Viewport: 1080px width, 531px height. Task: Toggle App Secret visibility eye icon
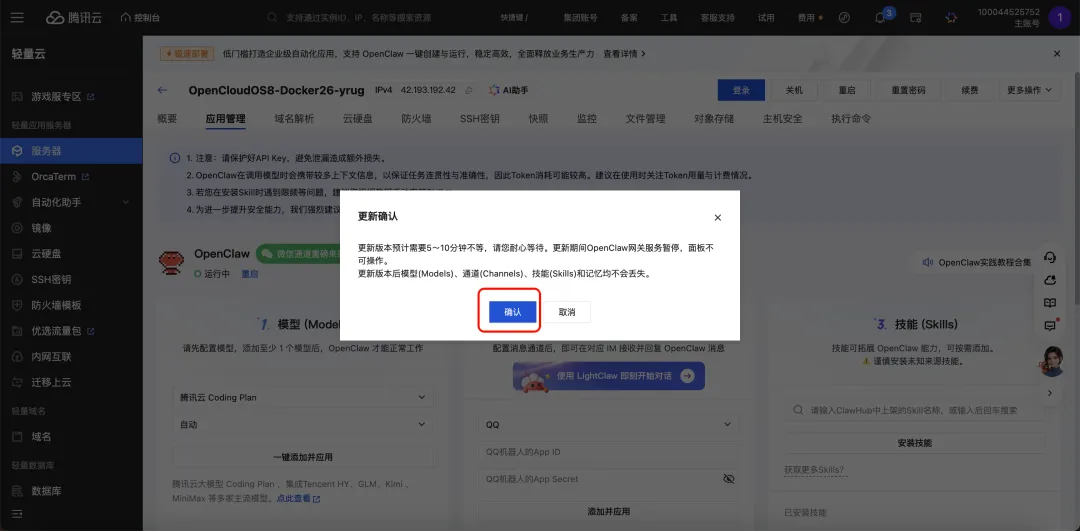point(729,479)
